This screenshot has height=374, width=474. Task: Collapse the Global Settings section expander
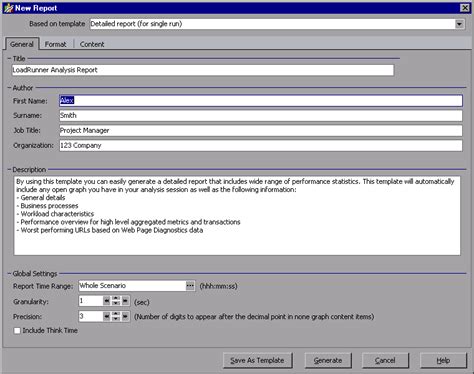[x=9, y=274]
